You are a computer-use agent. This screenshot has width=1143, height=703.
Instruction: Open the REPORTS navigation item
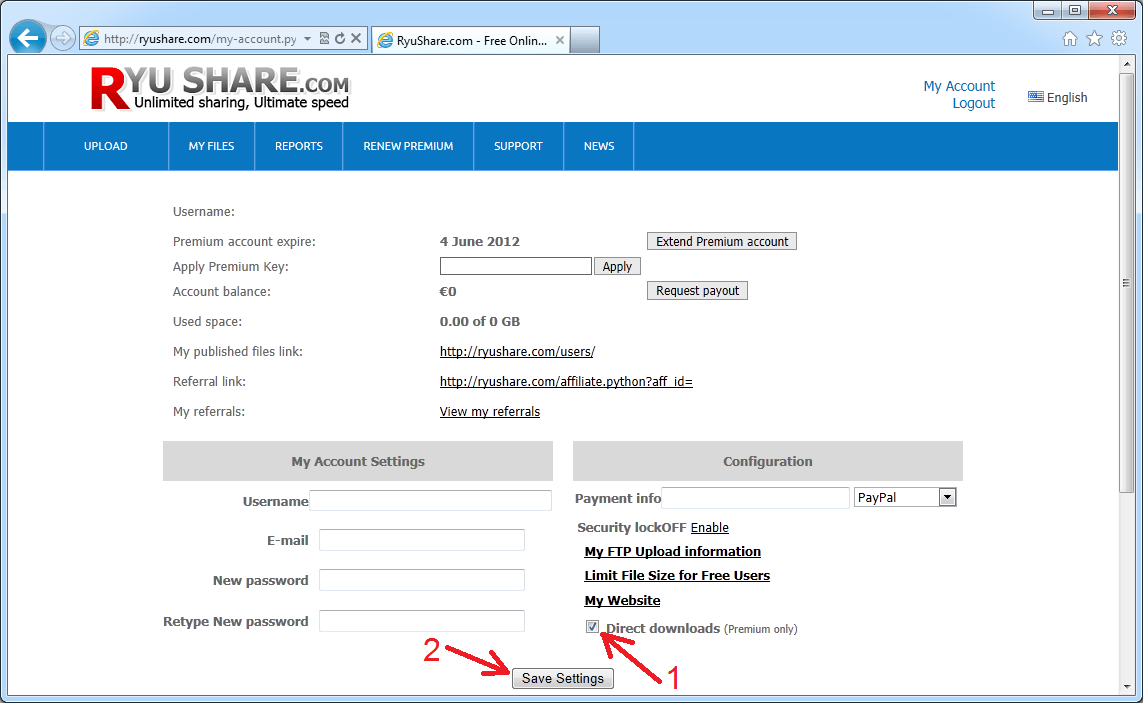(299, 146)
